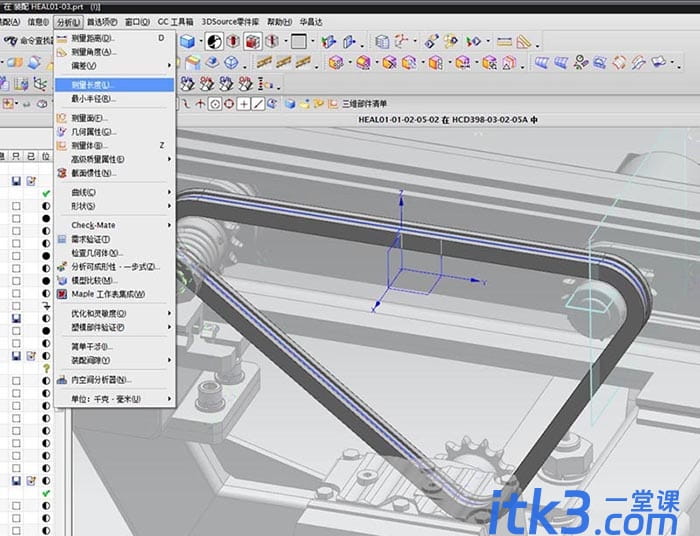Click the gray square background icon

(299, 42)
